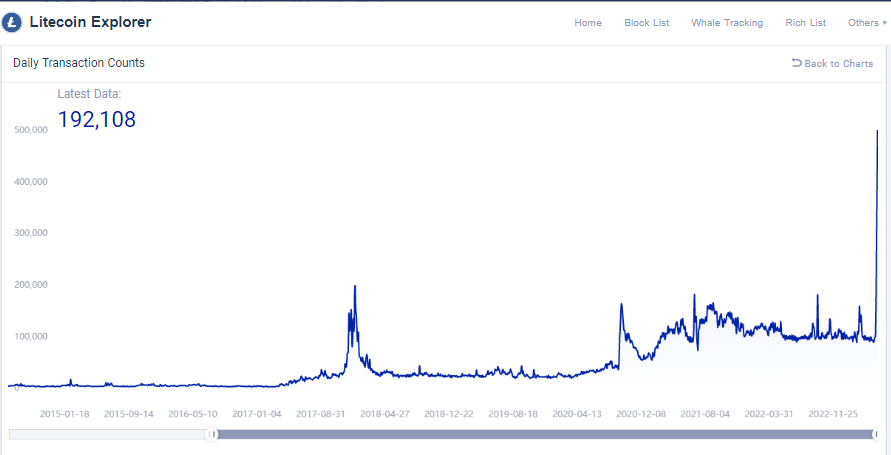Viewport: 891px width, 455px height.
Task: Open the Rich List page
Action: pyautogui.click(x=805, y=23)
